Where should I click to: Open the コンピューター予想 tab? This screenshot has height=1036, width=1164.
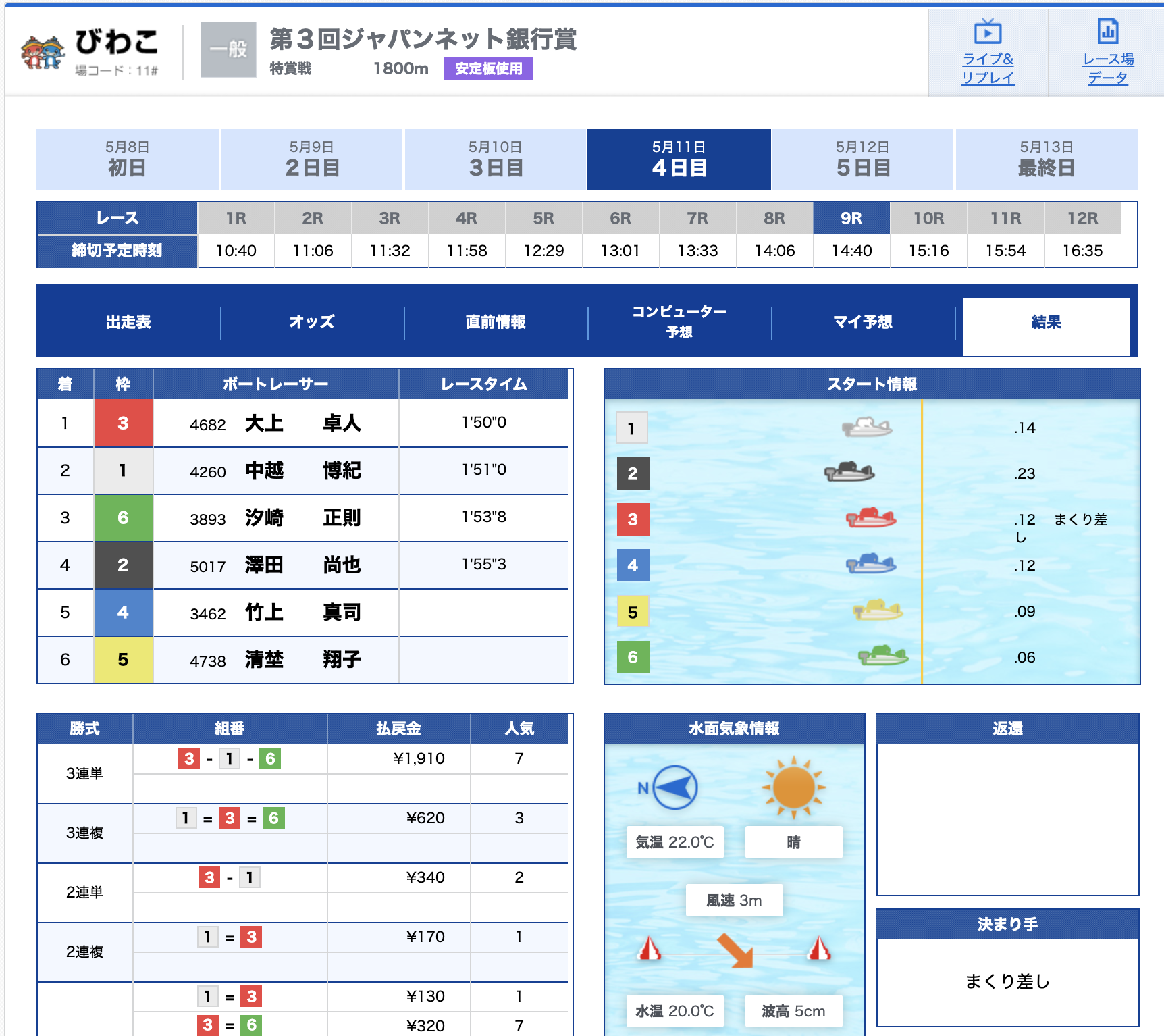pos(679,322)
